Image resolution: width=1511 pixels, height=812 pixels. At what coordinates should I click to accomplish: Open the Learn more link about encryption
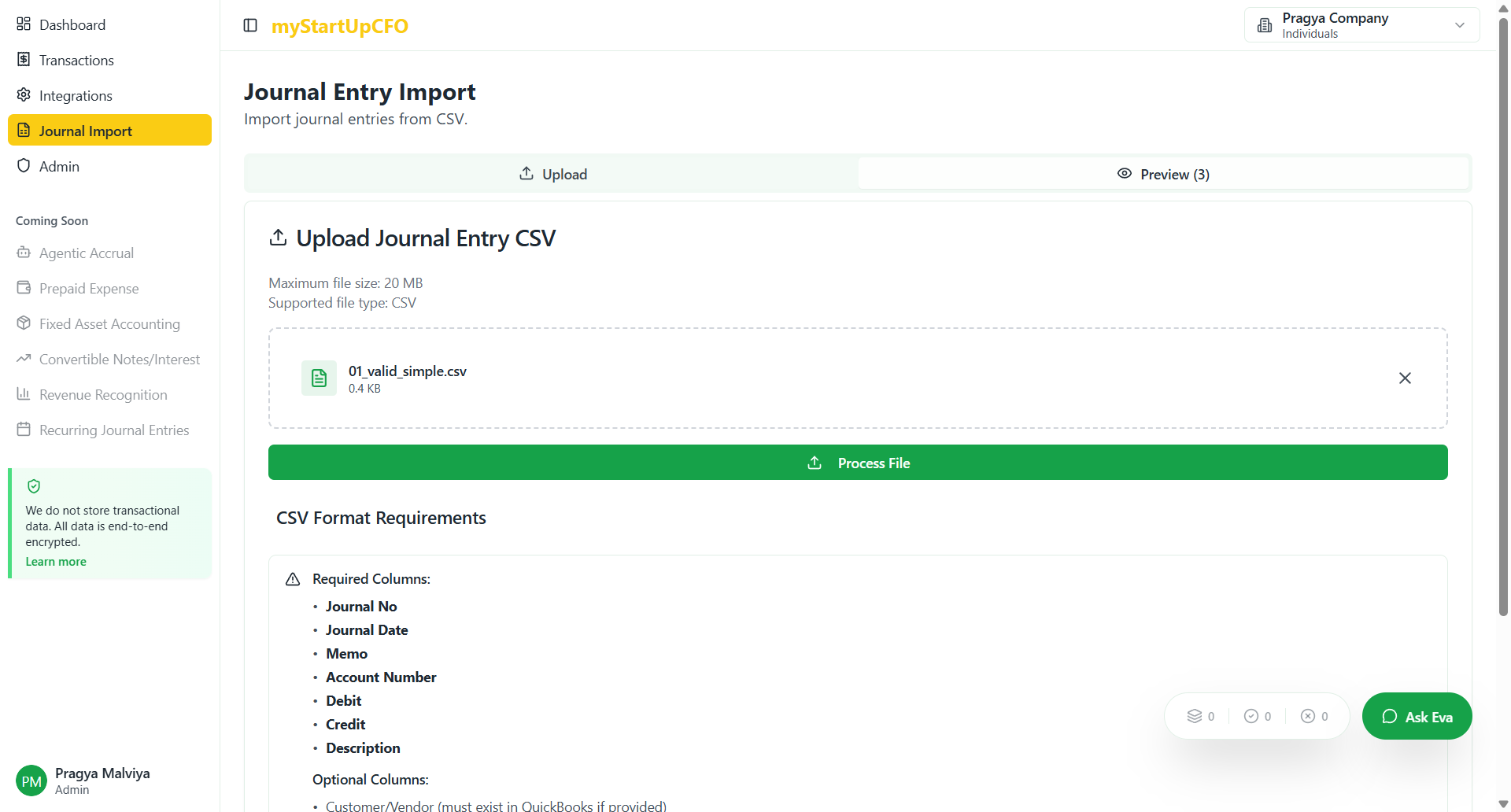click(x=55, y=561)
